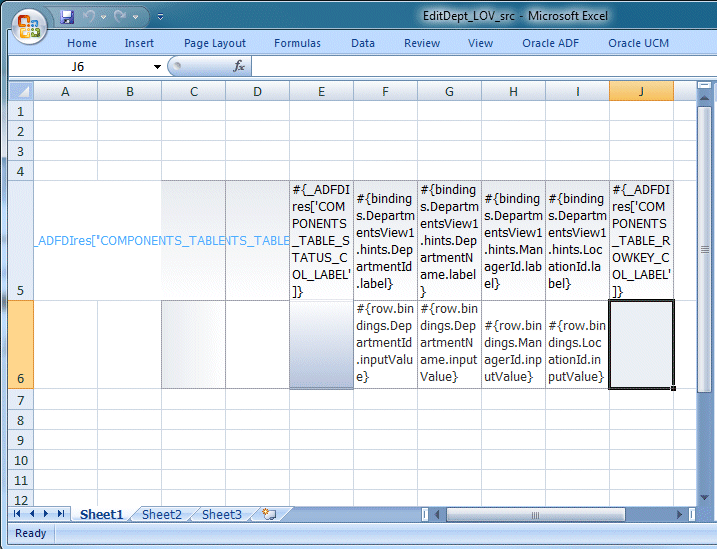The image size is (717, 549).
Task: Click the Name Box showing J6
Action: (80, 67)
